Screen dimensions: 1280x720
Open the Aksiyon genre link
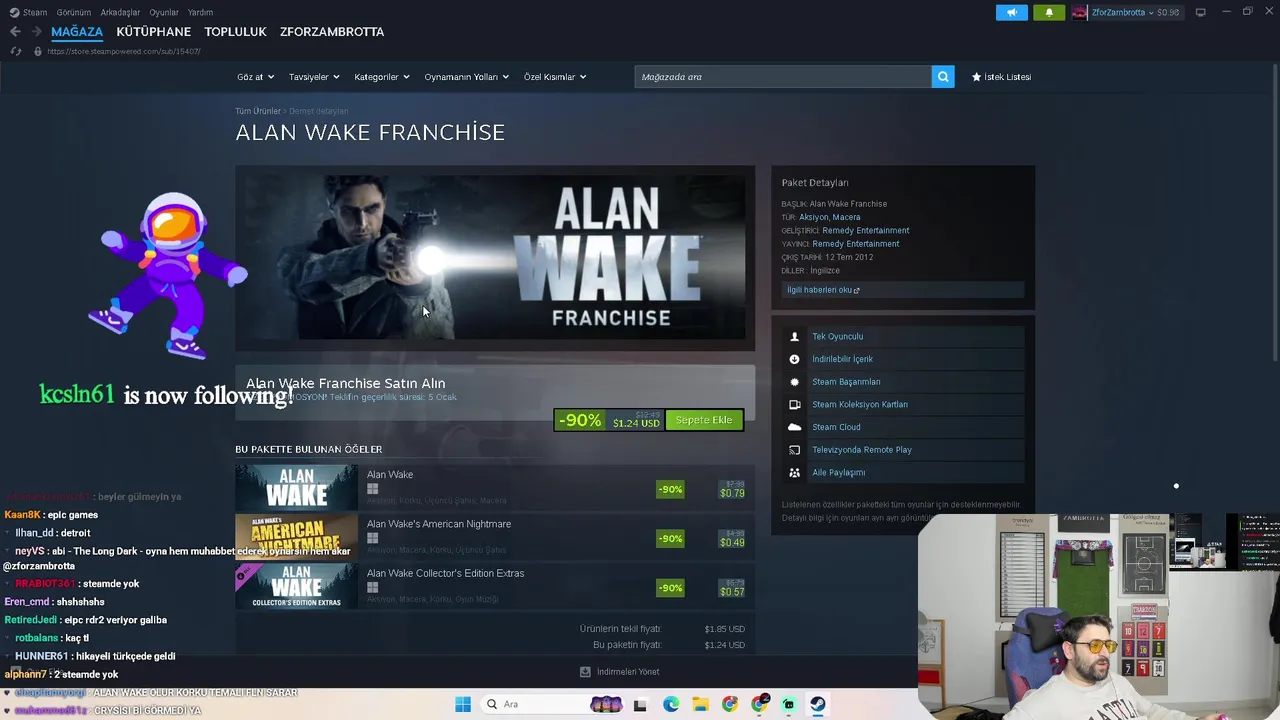pyautogui.click(x=812, y=217)
